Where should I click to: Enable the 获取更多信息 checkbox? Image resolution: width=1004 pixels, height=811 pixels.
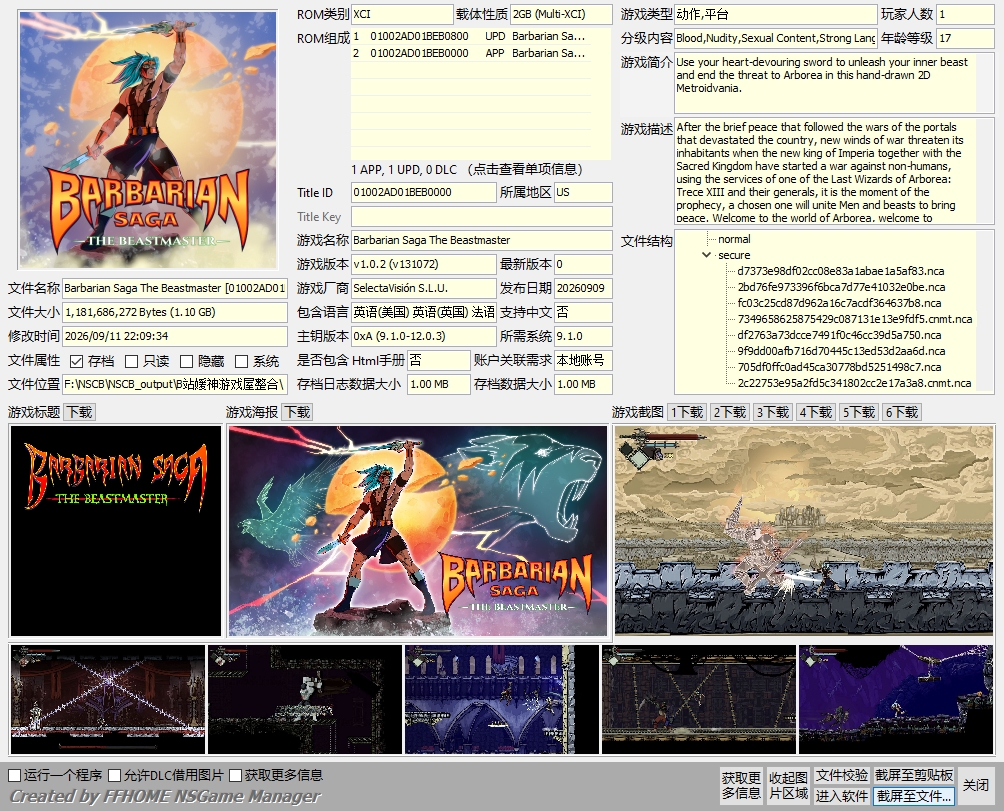click(x=236, y=776)
